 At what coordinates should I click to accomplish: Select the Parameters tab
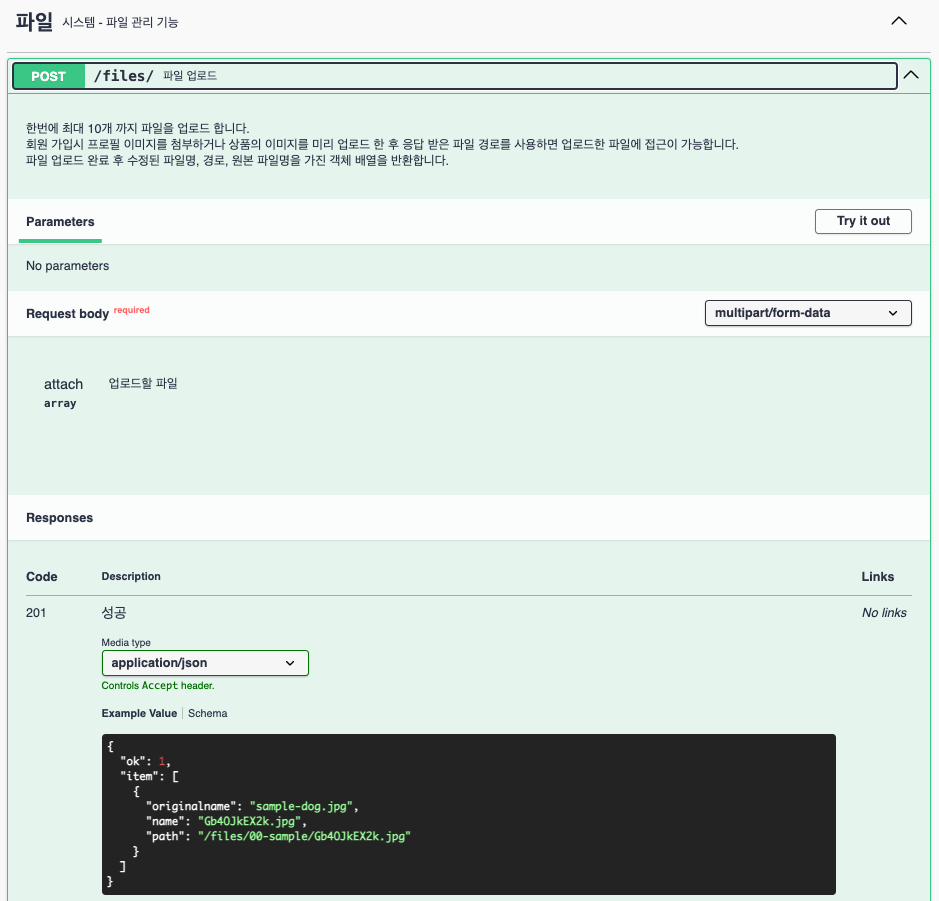pos(60,222)
